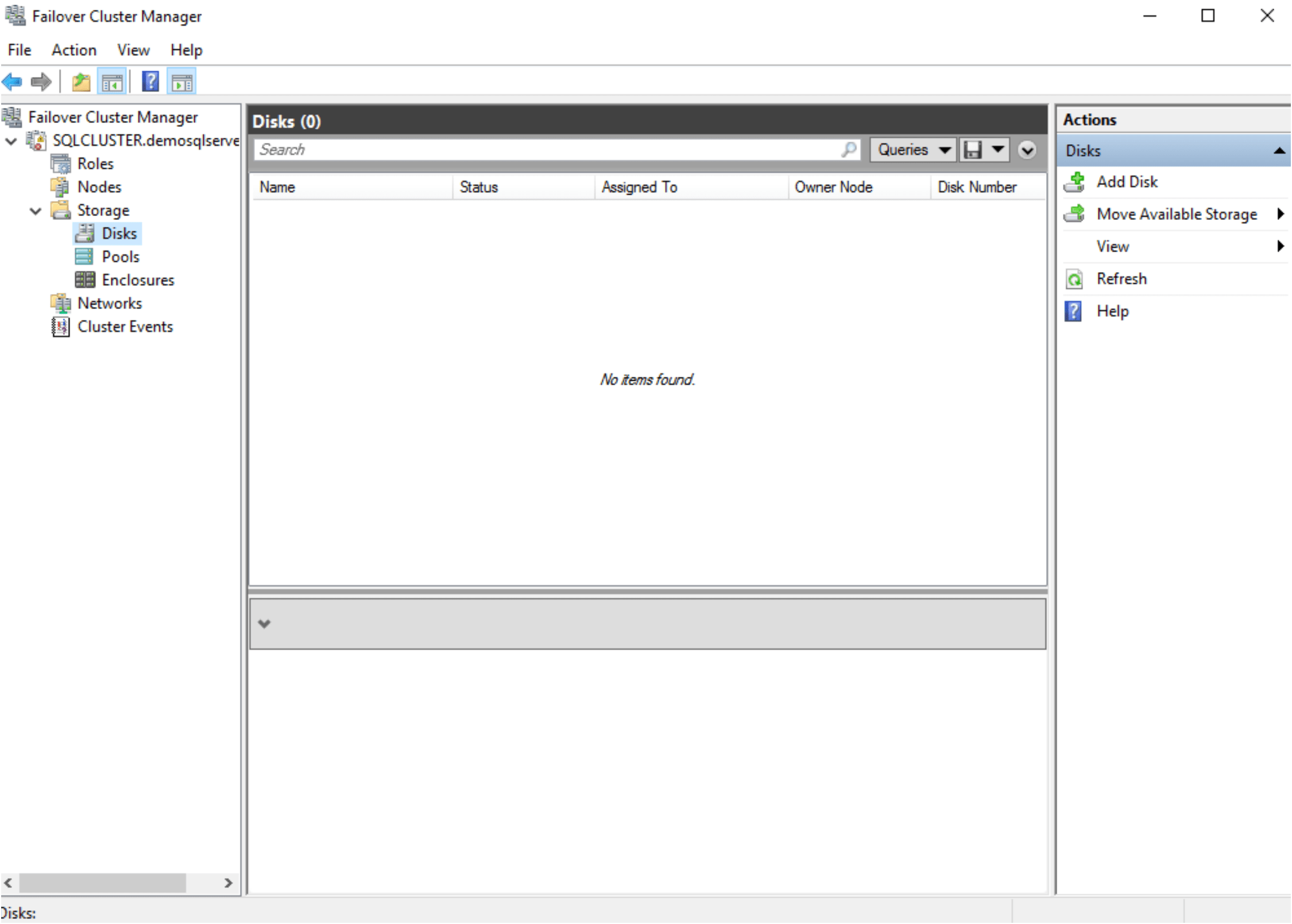Viewport: 1292px width, 924px height.
Task: Collapse the Storage tree node
Action: click(x=35, y=211)
